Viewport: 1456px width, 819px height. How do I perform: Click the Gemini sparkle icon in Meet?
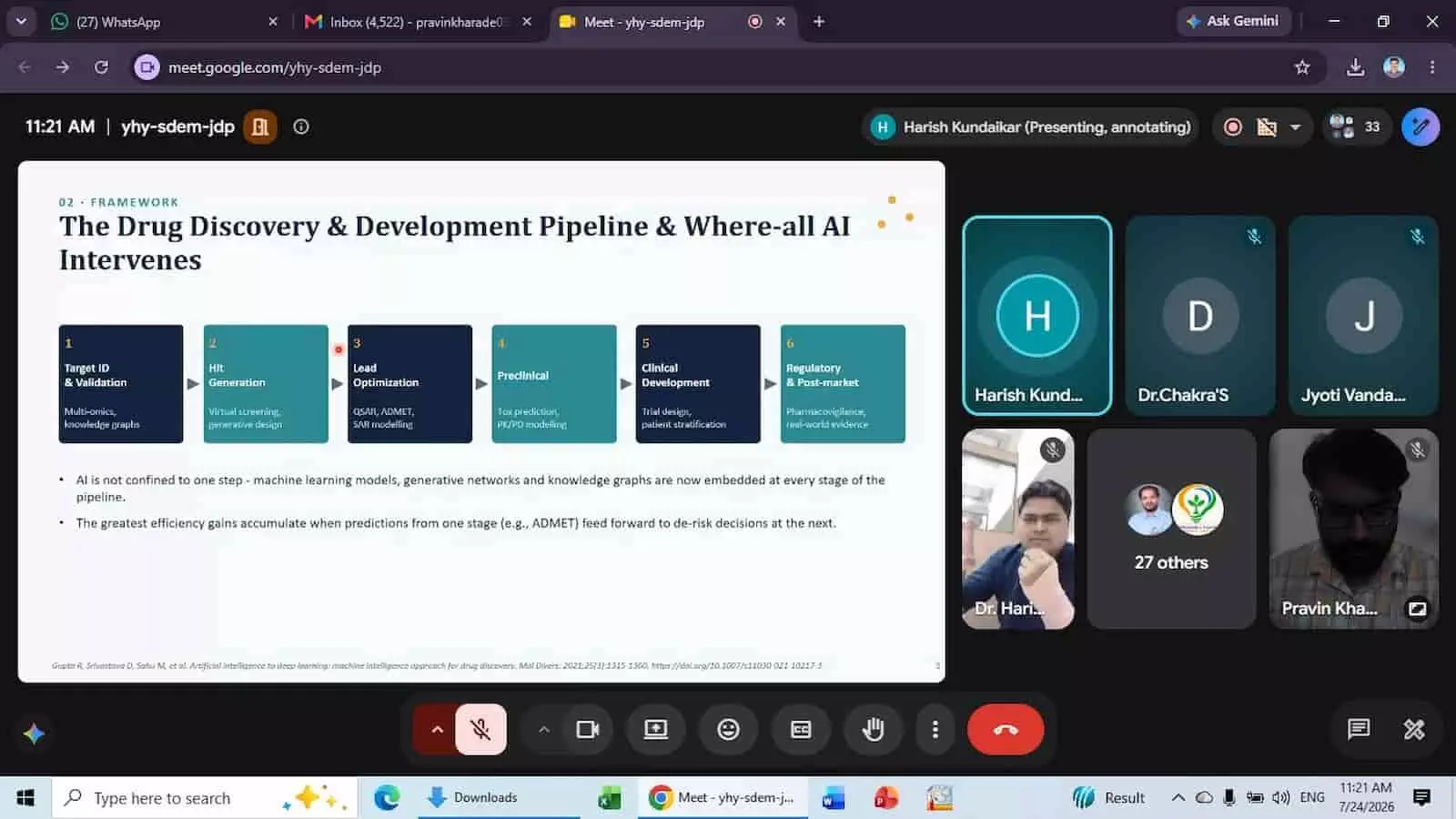[35, 733]
